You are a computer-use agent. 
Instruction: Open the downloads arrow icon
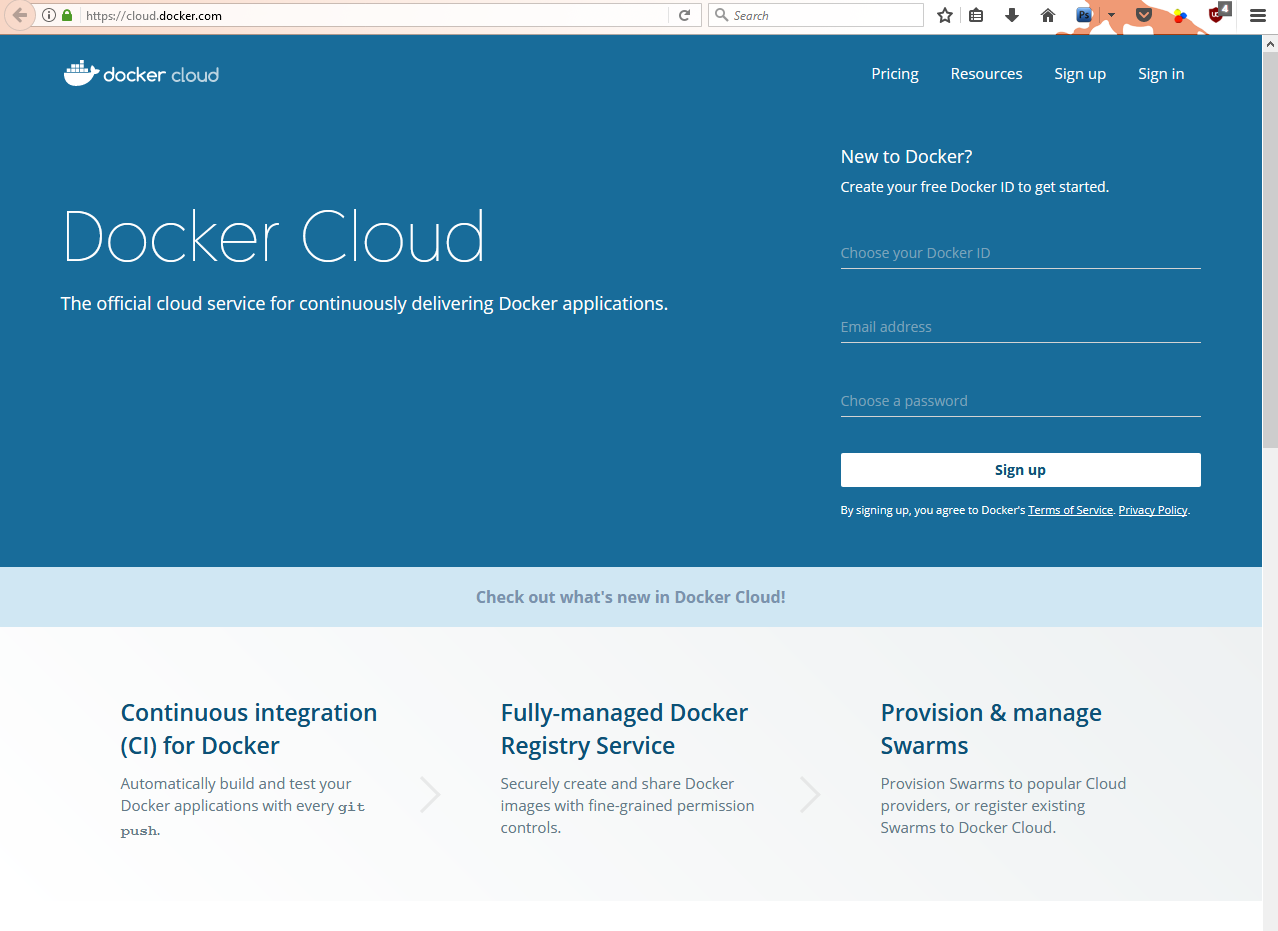click(x=1012, y=15)
